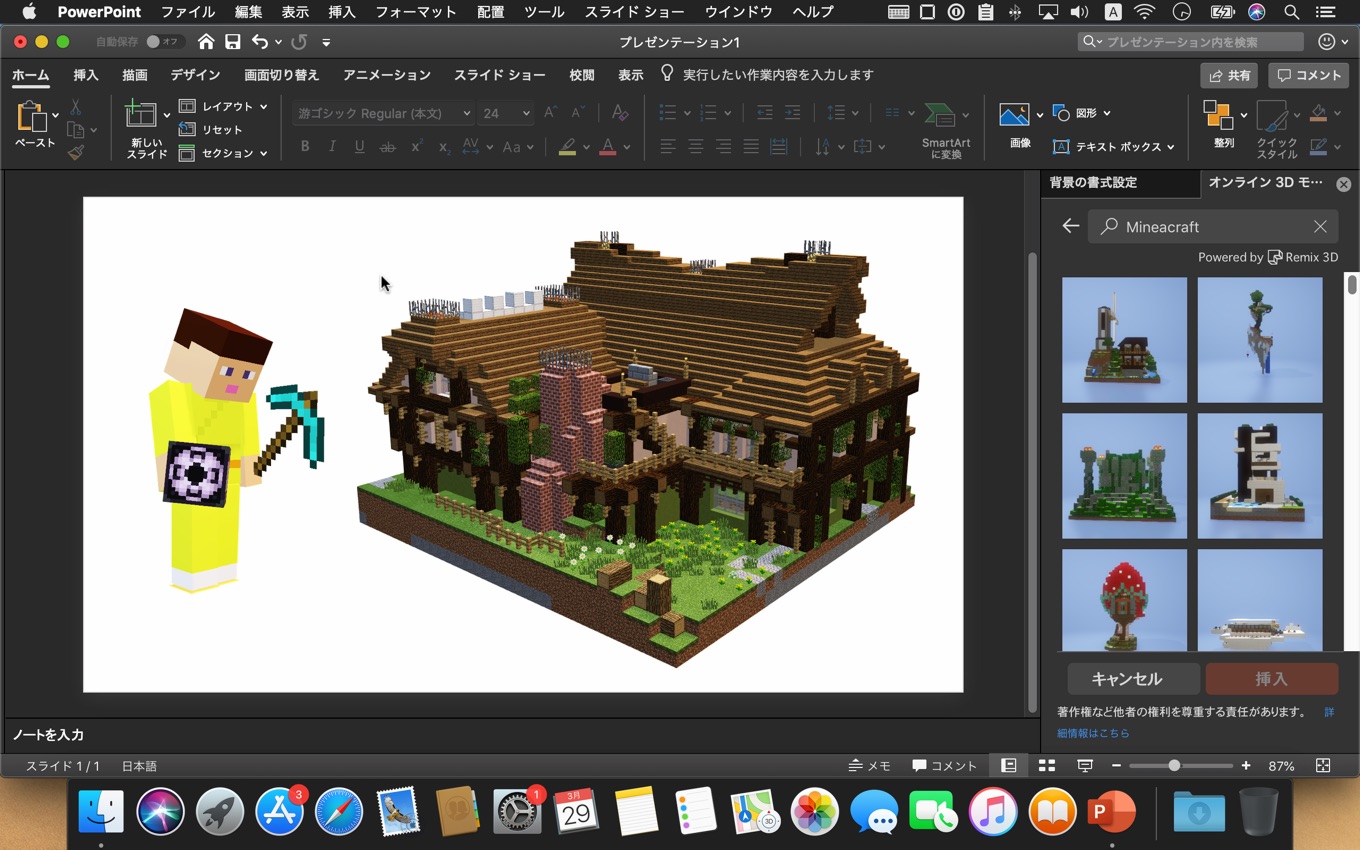Click the text highlight color marker
Image resolution: width=1360 pixels, height=850 pixels.
click(567, 147)
